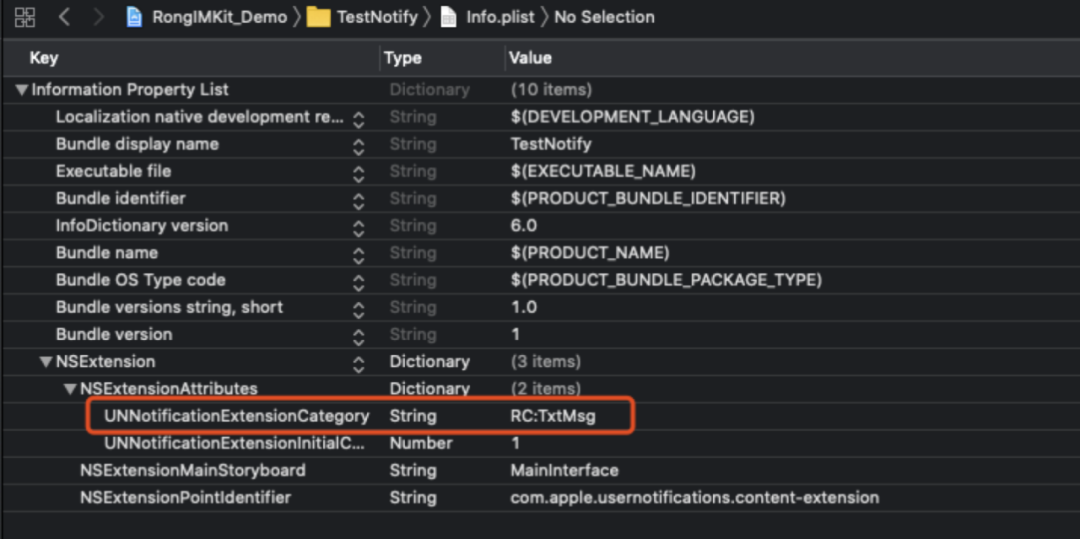1080x539 pixels.
Task: Click the RongIMKit_Demo project icon
Action: pyautogui.click(x=134, y=17)
